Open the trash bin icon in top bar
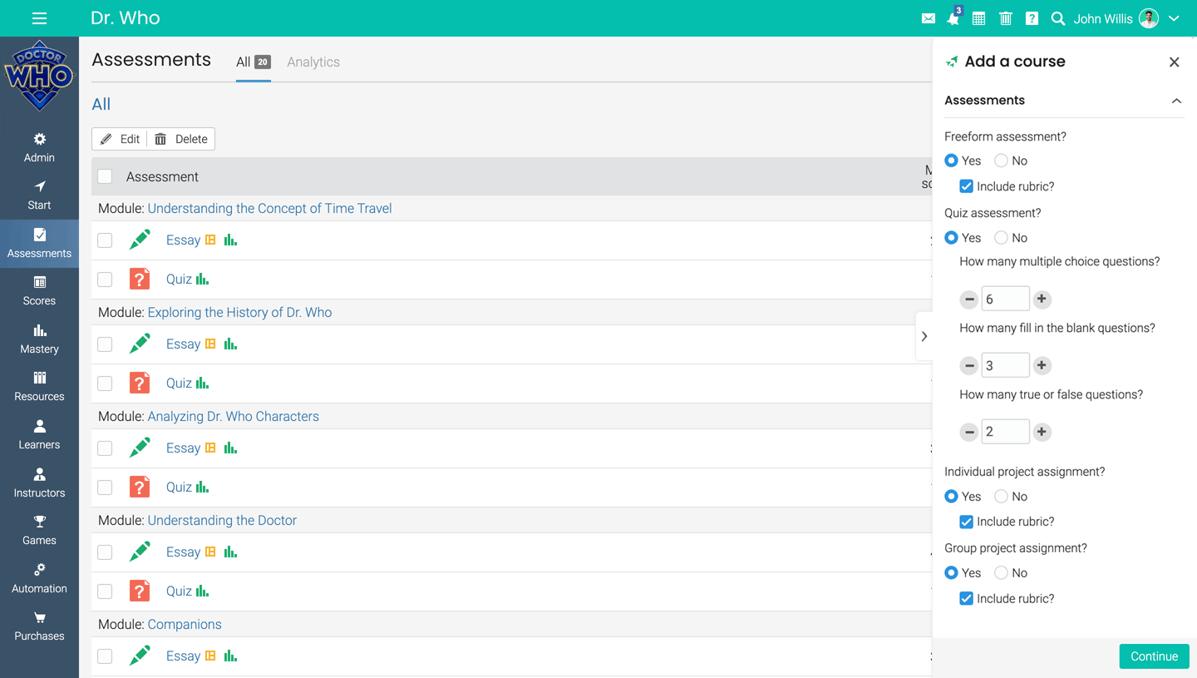1197x678 pixels. (x=1006, y=19)
